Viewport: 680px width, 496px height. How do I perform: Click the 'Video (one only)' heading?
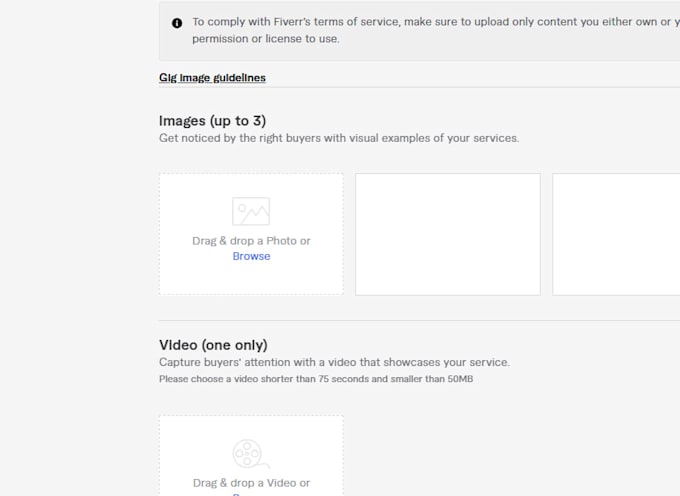pos(213,345)
